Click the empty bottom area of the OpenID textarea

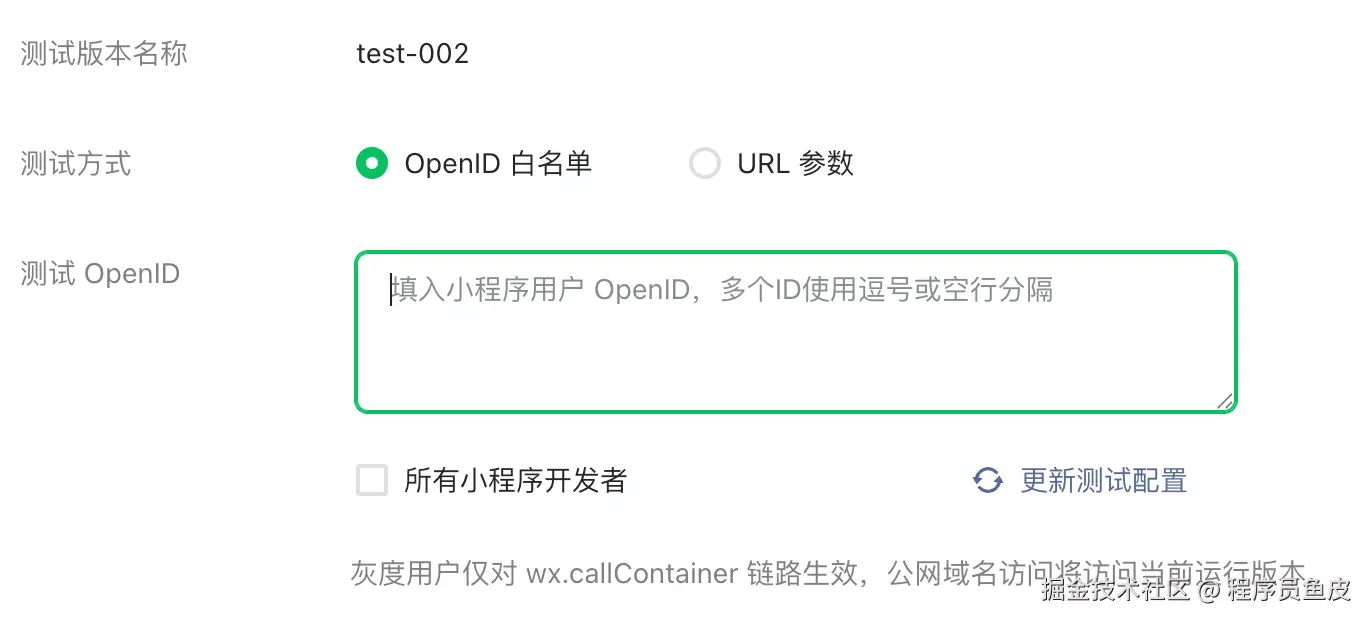pyautogui.click(x=796, y=375)
